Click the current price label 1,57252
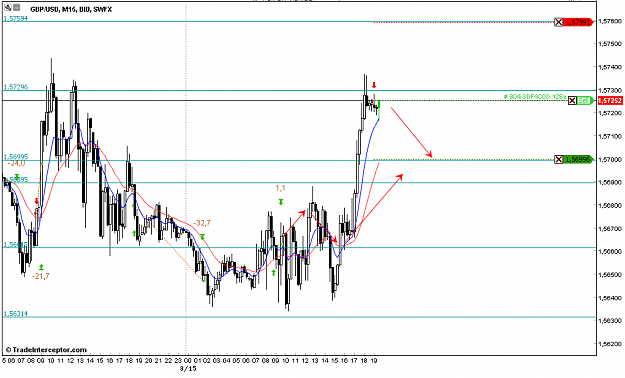The image size is (625, 378). 610,100
